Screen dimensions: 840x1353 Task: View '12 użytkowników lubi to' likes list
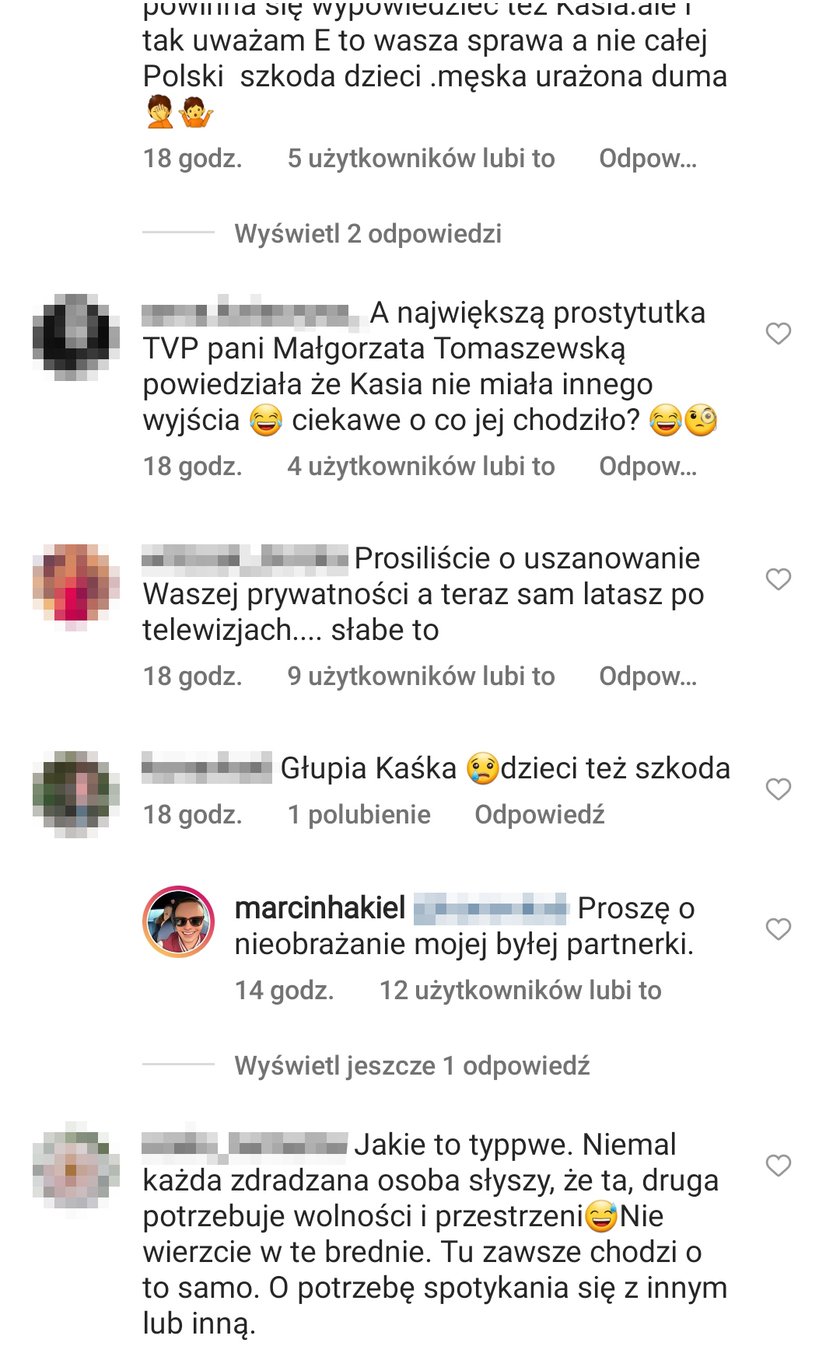pyautogui.click(x=520, y=991)
